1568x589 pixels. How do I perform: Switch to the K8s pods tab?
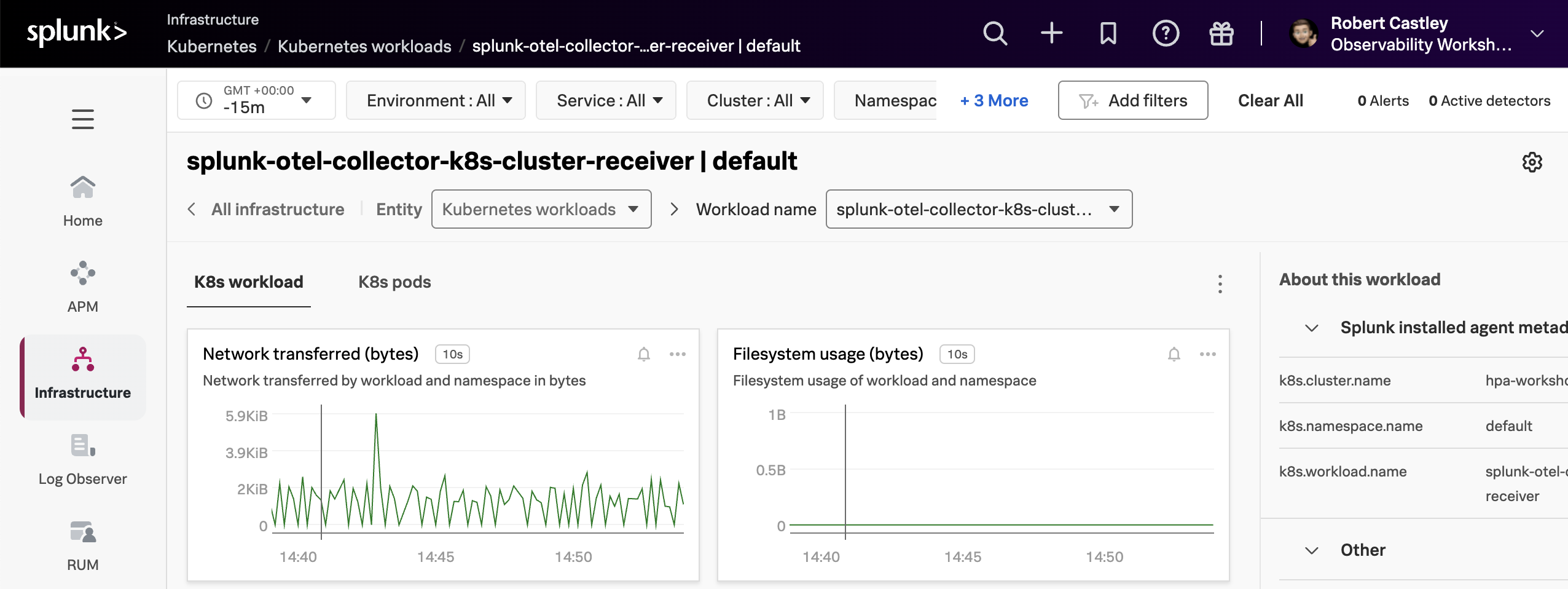[x=394, y=282]
